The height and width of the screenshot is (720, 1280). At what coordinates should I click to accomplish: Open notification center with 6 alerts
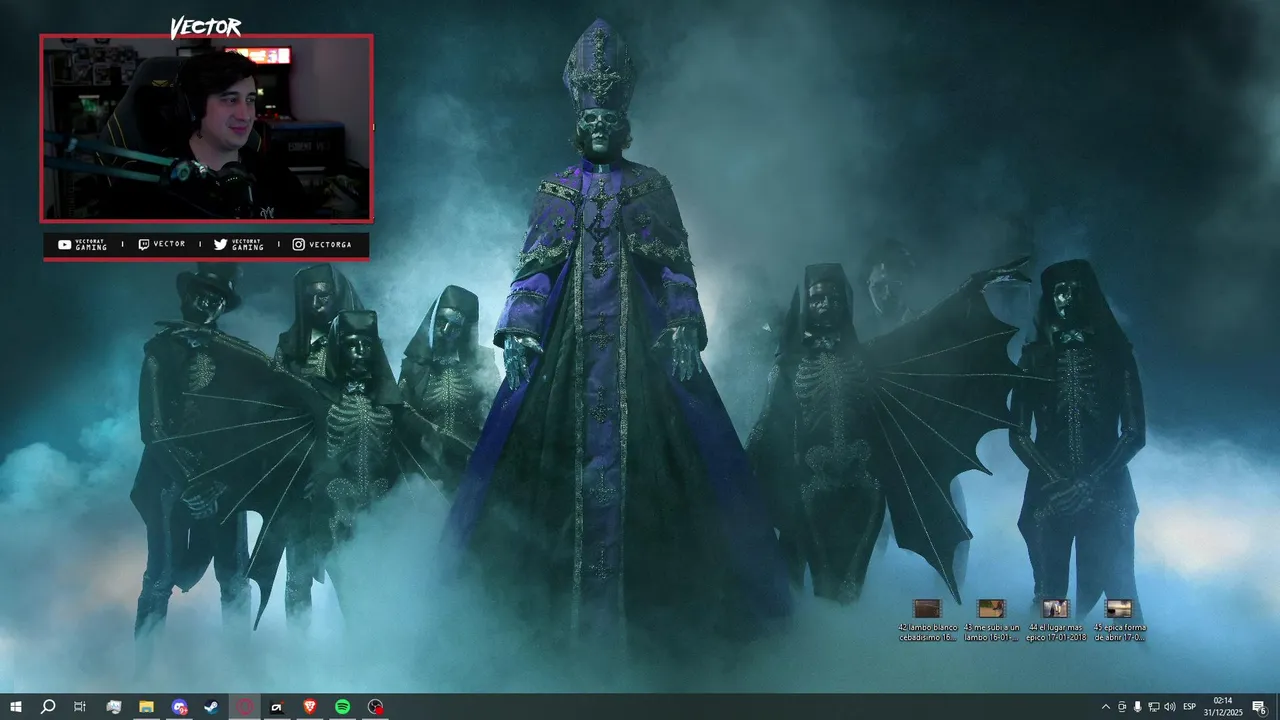pyautogui.click(x=1259, y=707)
